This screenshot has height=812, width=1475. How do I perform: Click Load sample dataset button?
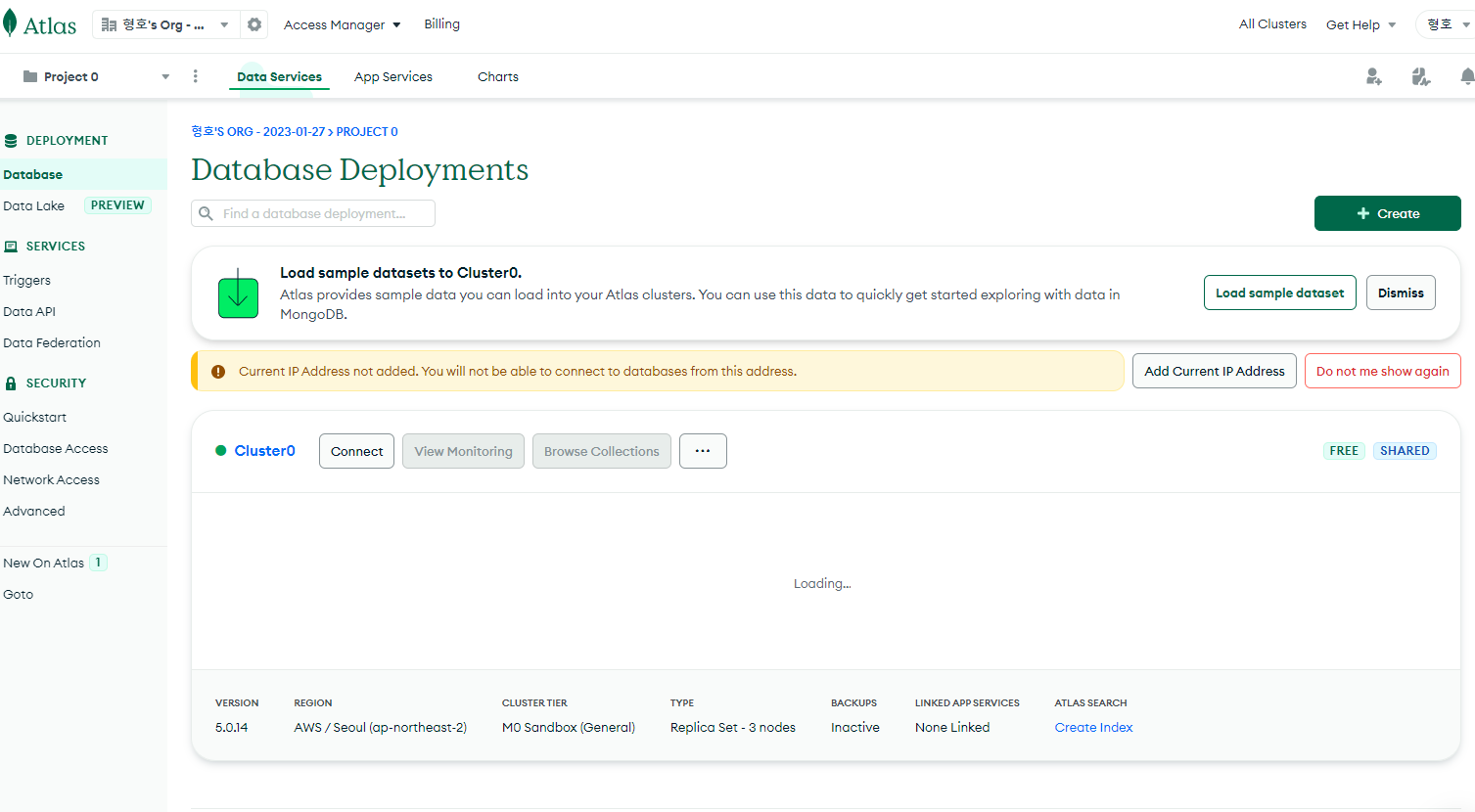[1279, 293]
